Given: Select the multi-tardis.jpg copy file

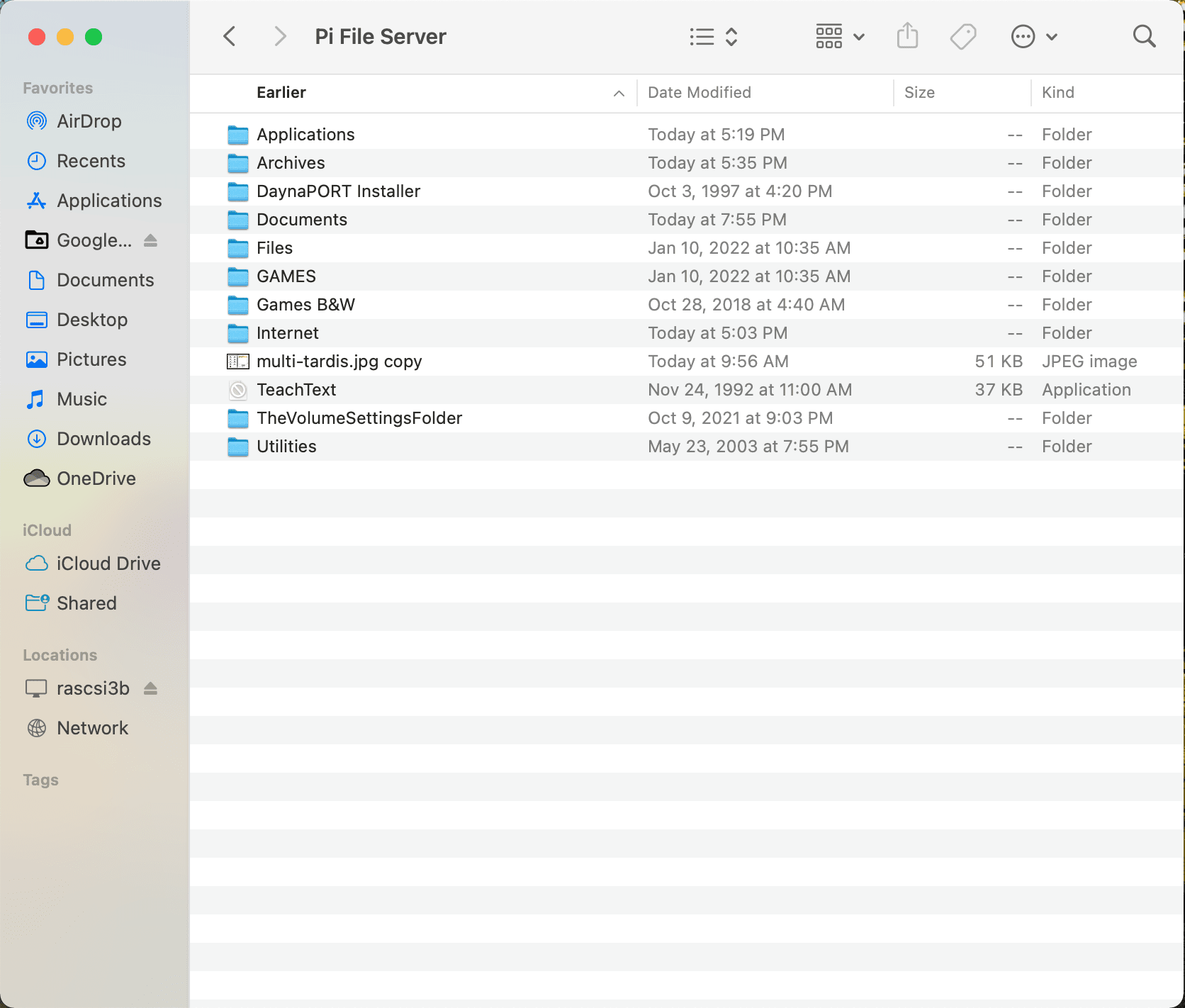Looking at the screenshot, I should coord(686,362).
